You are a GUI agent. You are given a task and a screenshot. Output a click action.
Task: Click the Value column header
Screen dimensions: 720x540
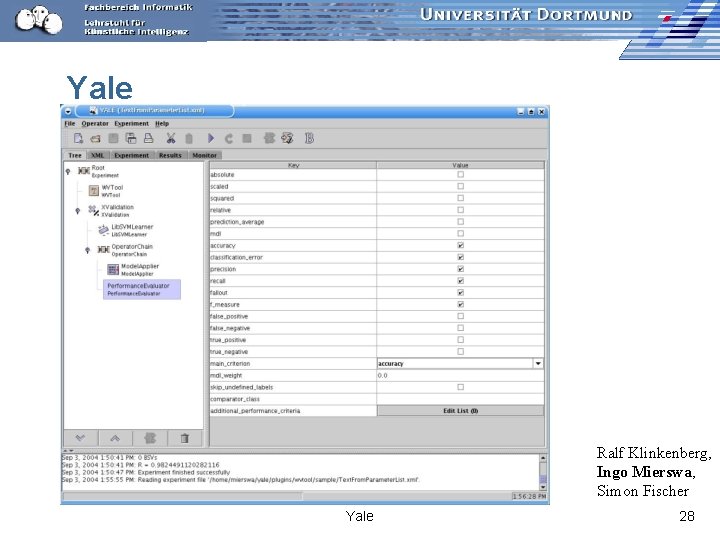460,165
